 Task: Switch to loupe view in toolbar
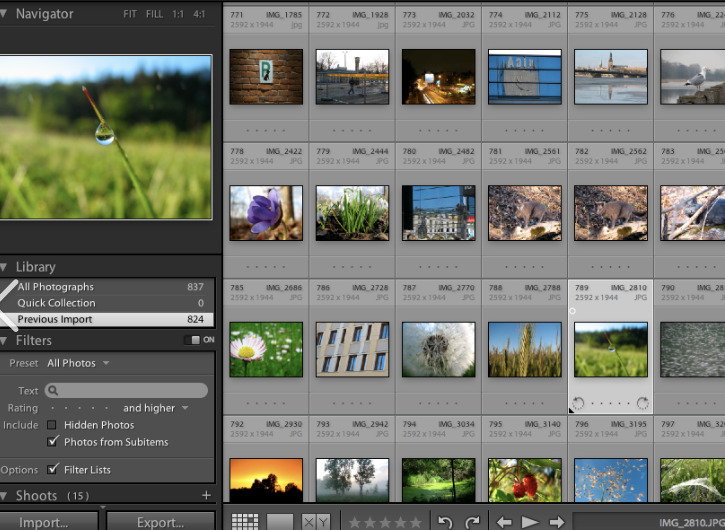pos(280,522)
